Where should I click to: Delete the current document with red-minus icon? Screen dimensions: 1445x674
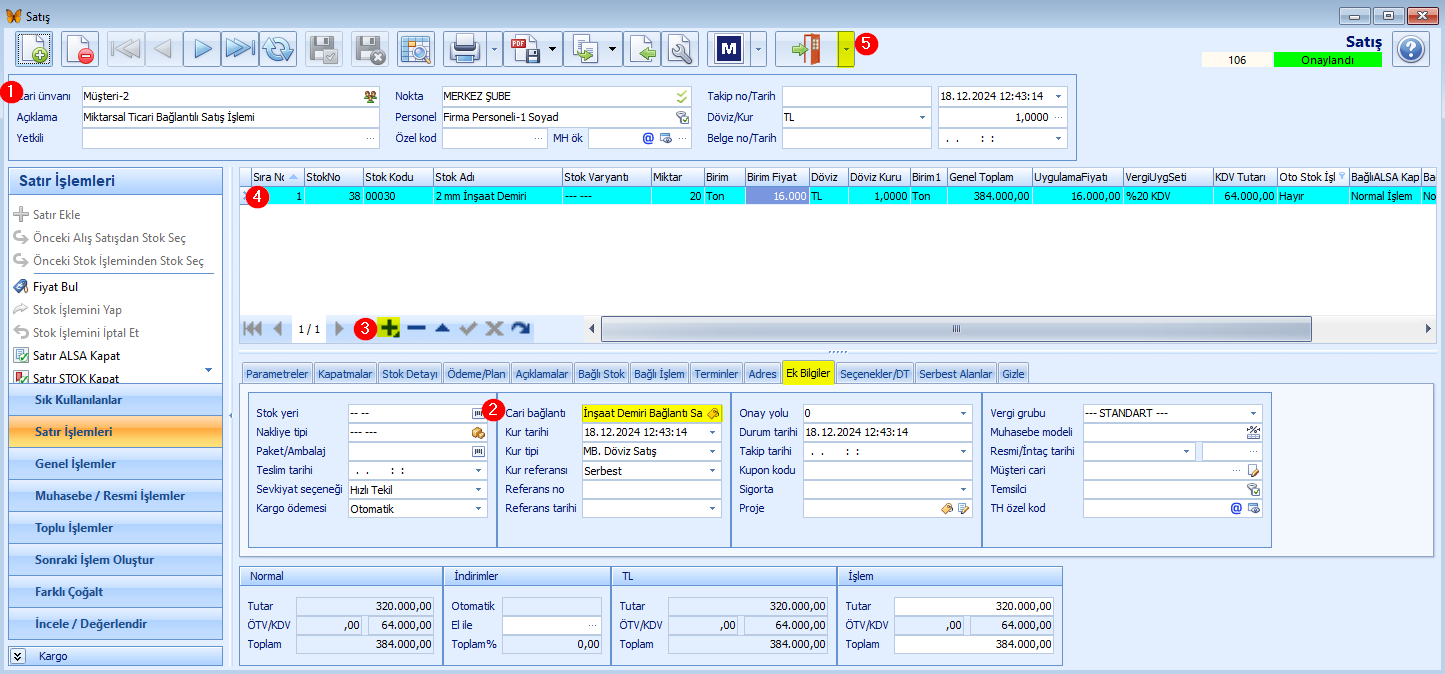click(80, 48)
